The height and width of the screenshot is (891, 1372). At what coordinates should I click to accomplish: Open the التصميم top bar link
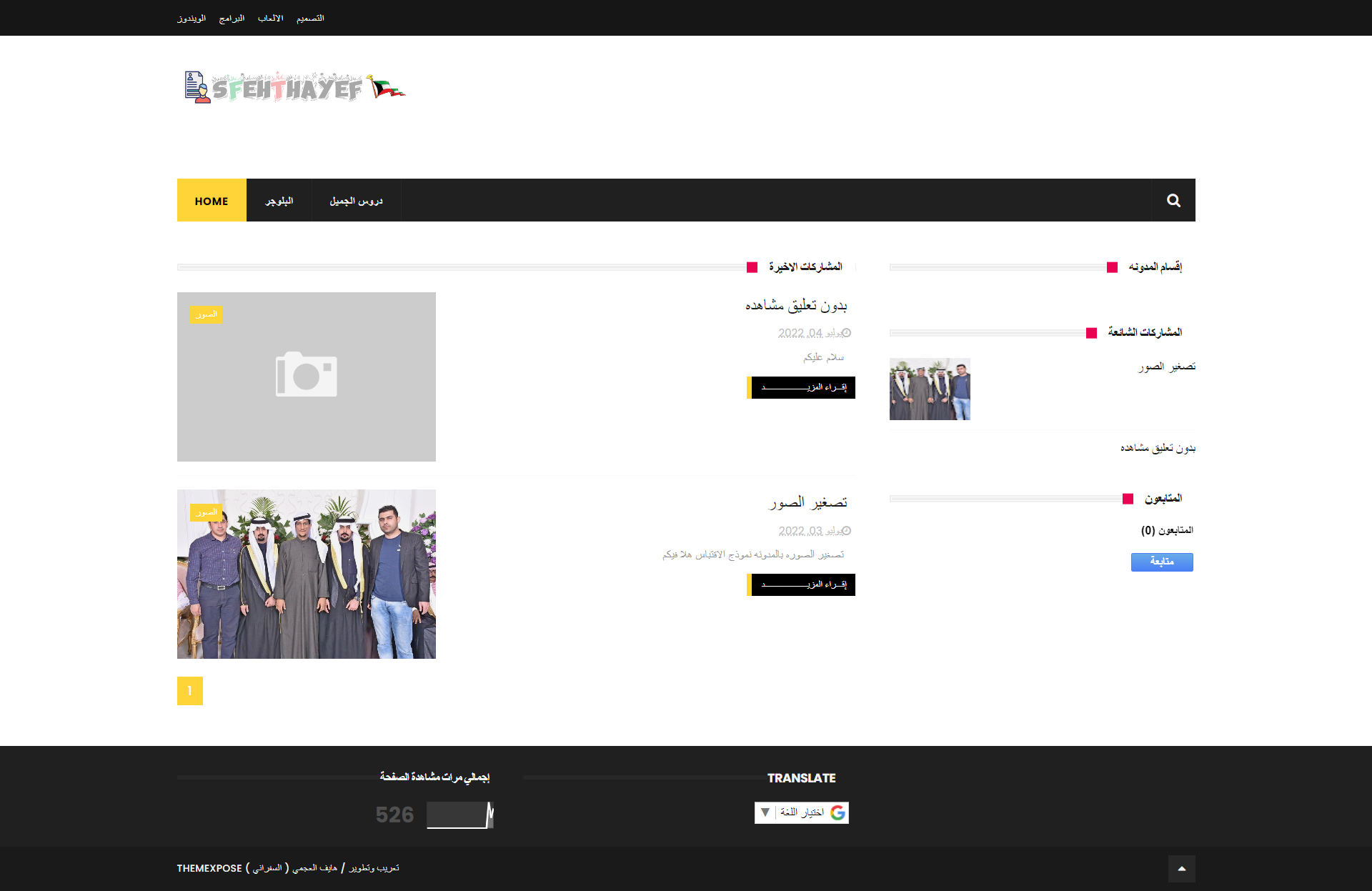pyautogui.click(x=310, y=18)
